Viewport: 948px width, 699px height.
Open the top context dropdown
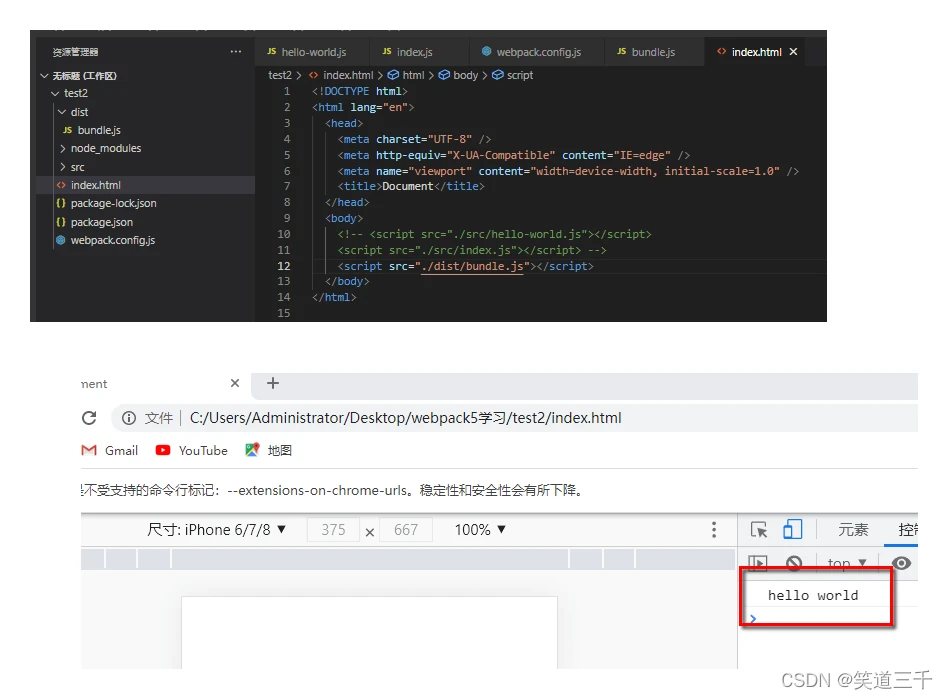click(x=846, y=563)
